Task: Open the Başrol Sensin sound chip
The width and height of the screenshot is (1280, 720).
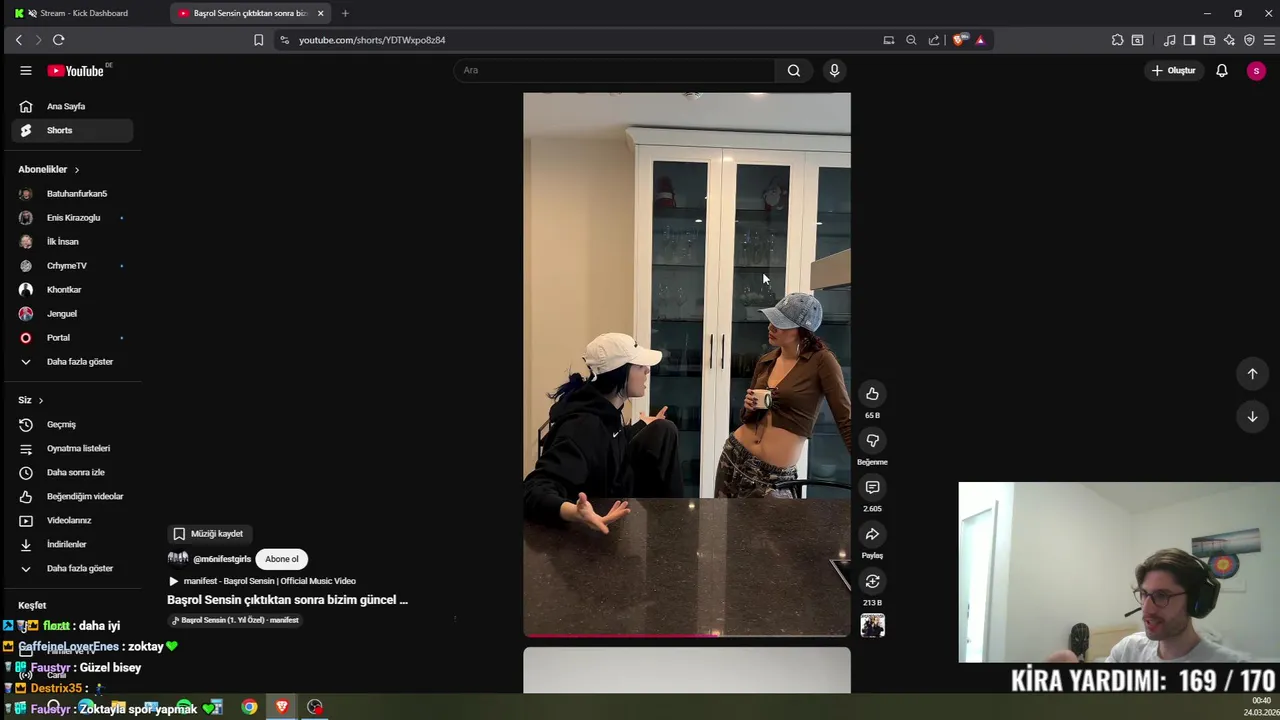Action: pyautogui.click(x=235, y=620)
